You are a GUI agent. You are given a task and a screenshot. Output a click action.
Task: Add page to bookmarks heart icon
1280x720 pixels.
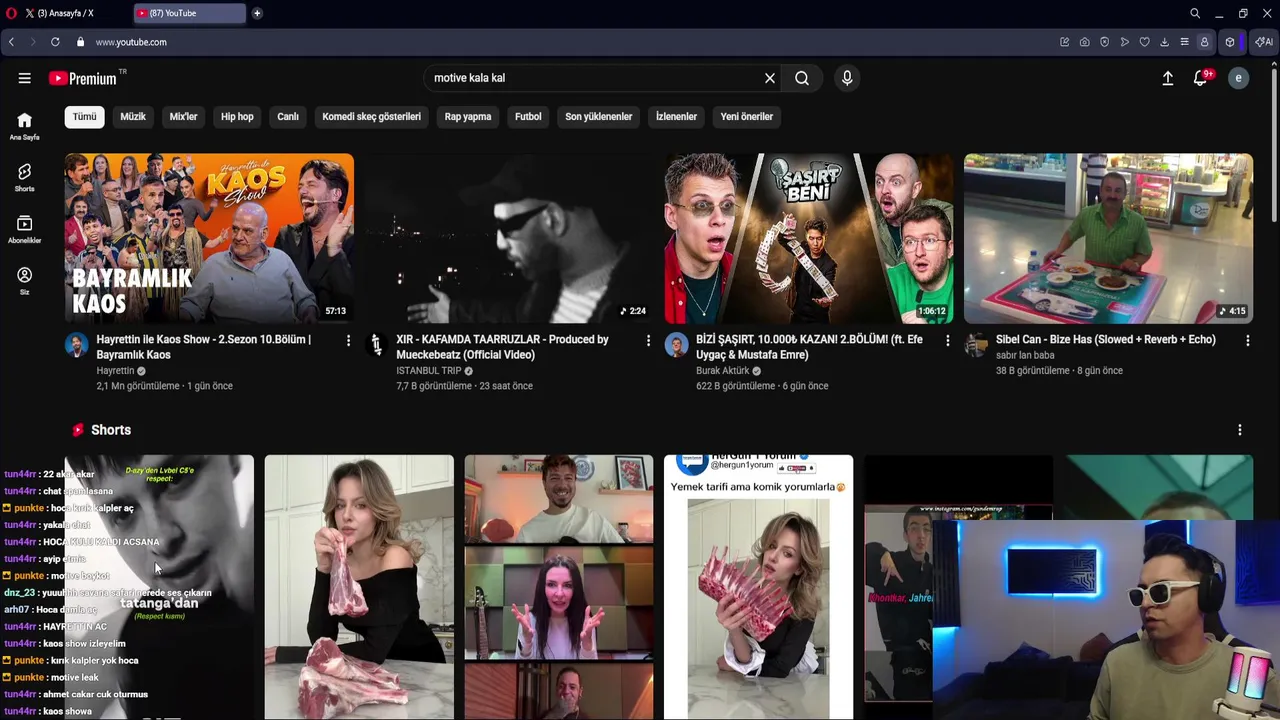pyautogui.click(x=1144, y=42)
